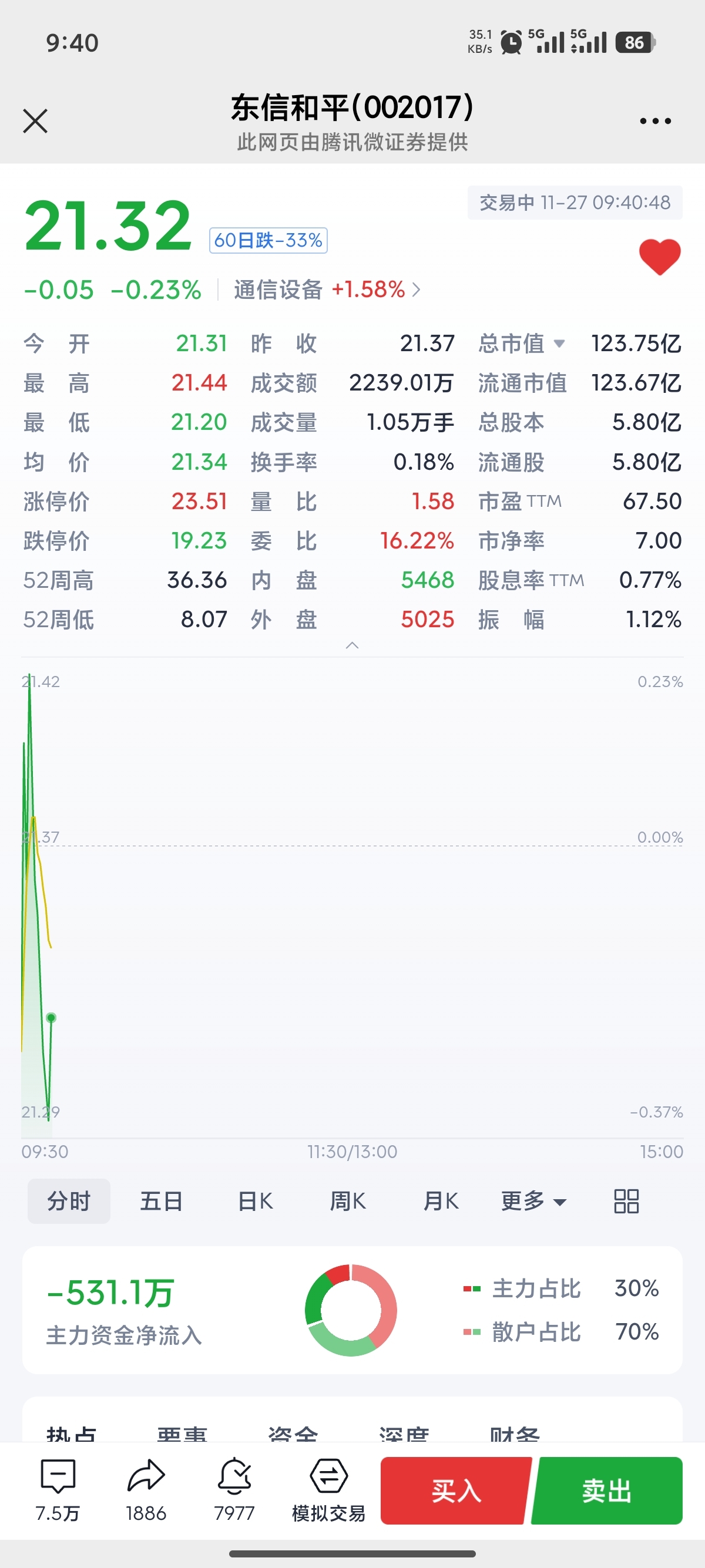Tap the red 买入 buy button
The width and height of the screenshot is (705, 1568).
pyautogui.click(x=456, y=1490)
